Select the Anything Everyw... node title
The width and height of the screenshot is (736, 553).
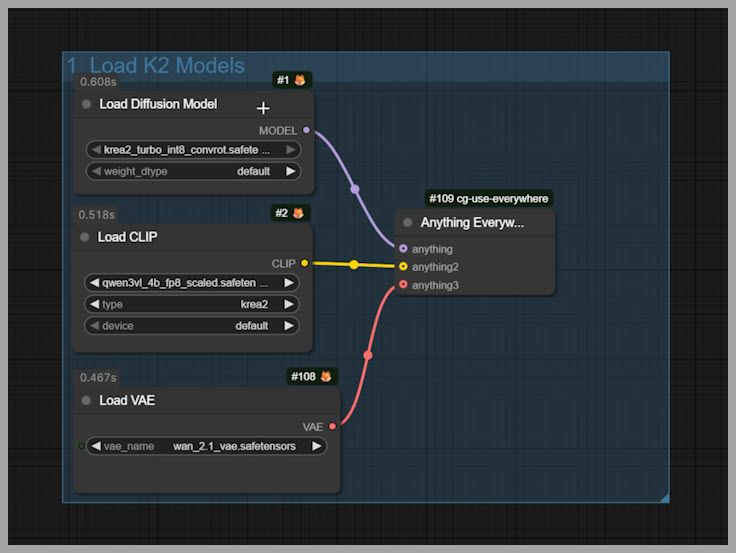(472, 223)
